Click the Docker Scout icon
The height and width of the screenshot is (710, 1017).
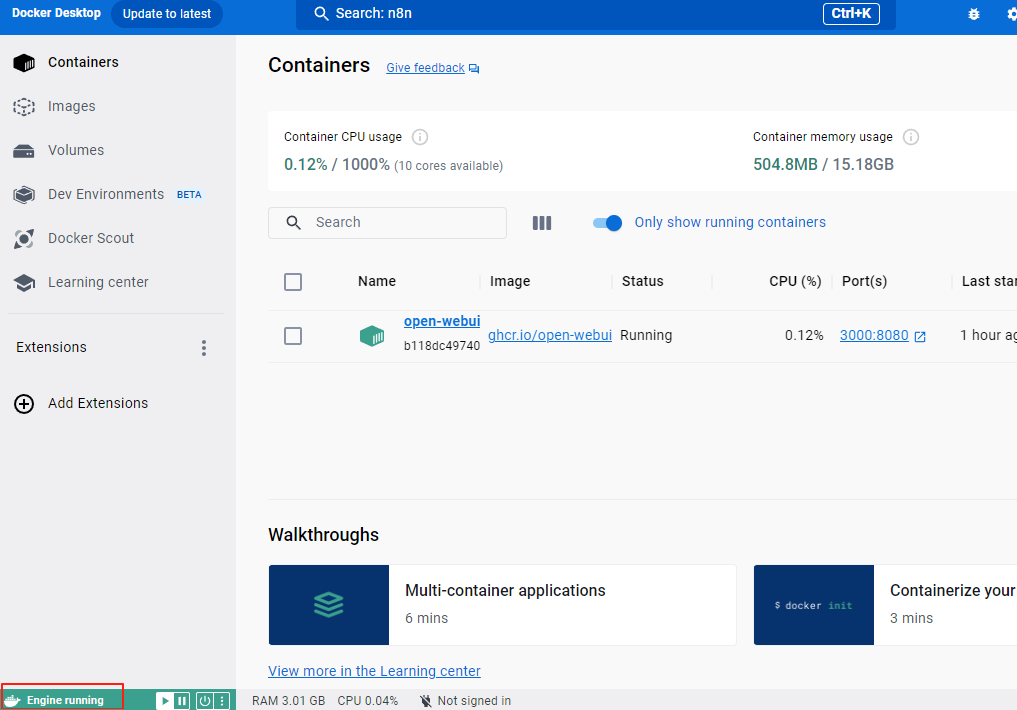tap(24, 239)
